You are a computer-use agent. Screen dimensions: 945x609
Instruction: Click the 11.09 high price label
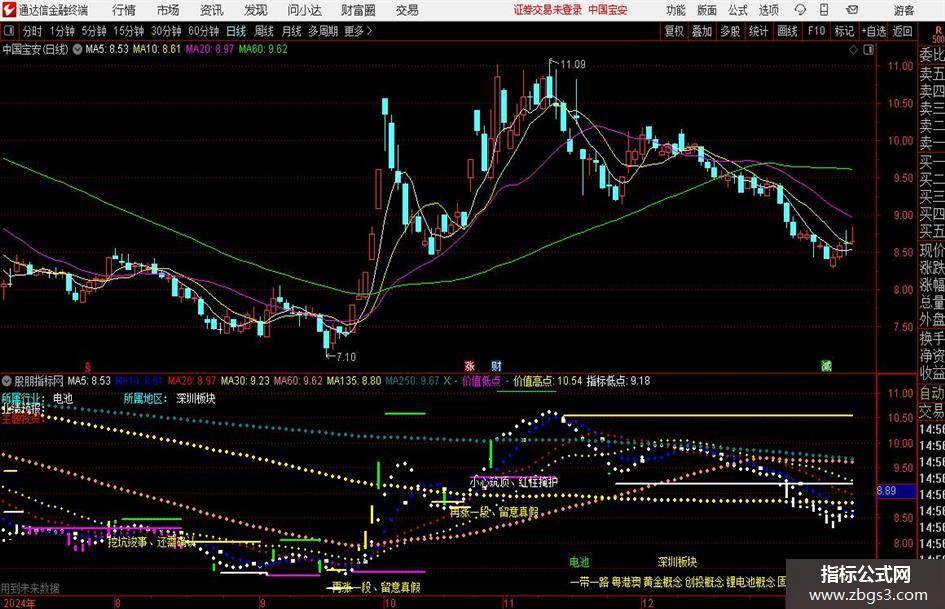point(573,64)
